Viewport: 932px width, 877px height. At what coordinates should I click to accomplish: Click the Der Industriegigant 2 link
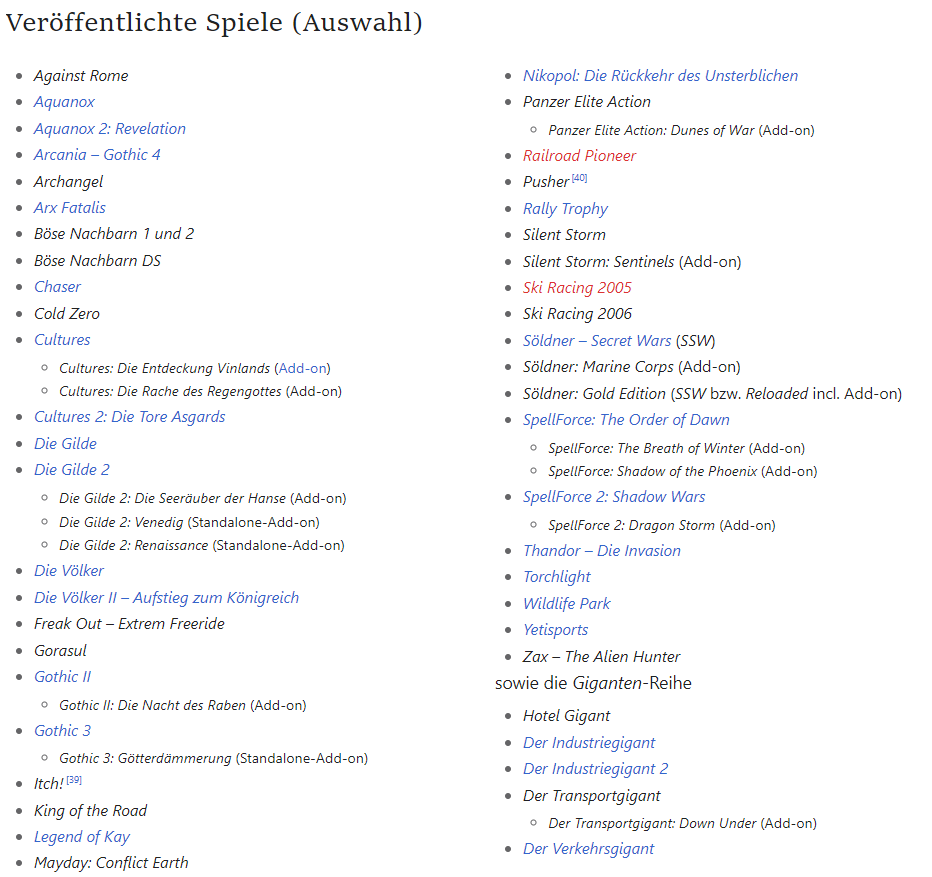coord(595,769)
